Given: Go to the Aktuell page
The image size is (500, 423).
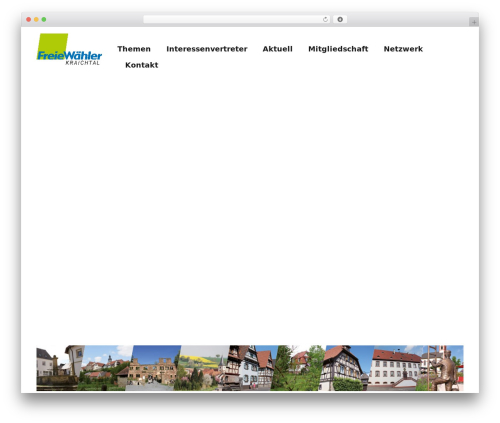Looking at the screenshot, I should tap(277, 49).
